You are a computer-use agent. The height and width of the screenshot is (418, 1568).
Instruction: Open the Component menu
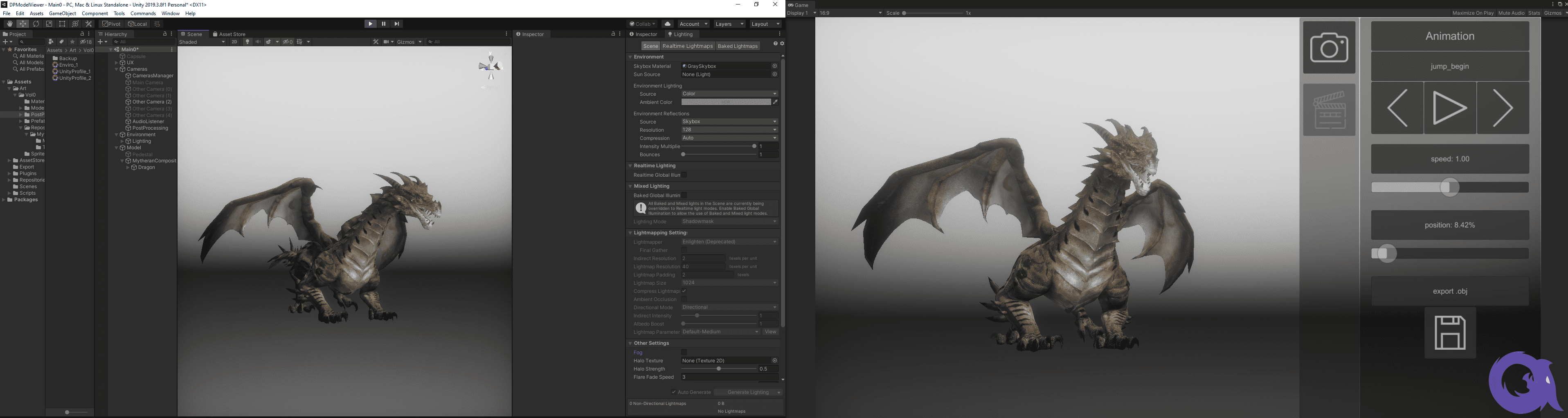point(95,13)
